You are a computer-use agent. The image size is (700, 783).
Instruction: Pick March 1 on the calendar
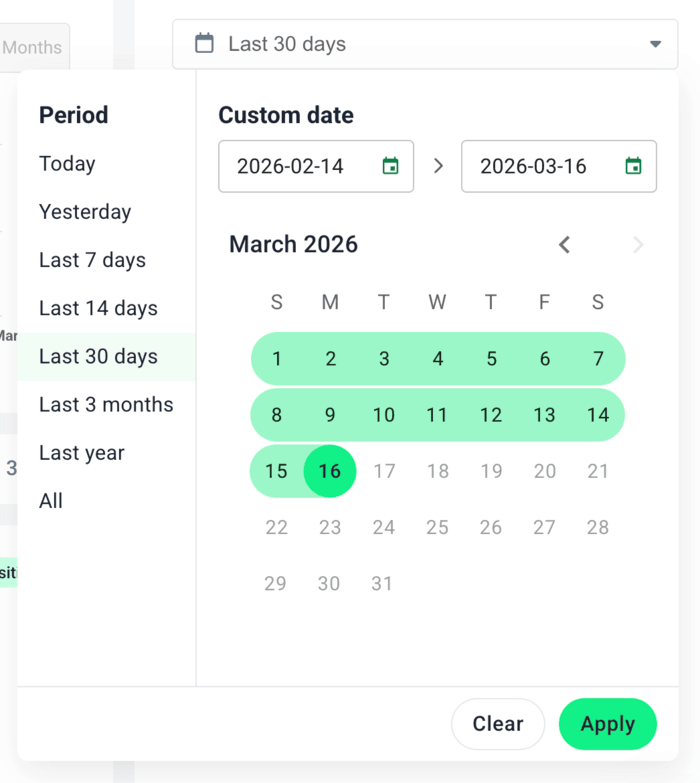pyautogui.click(x=277, y=359)
